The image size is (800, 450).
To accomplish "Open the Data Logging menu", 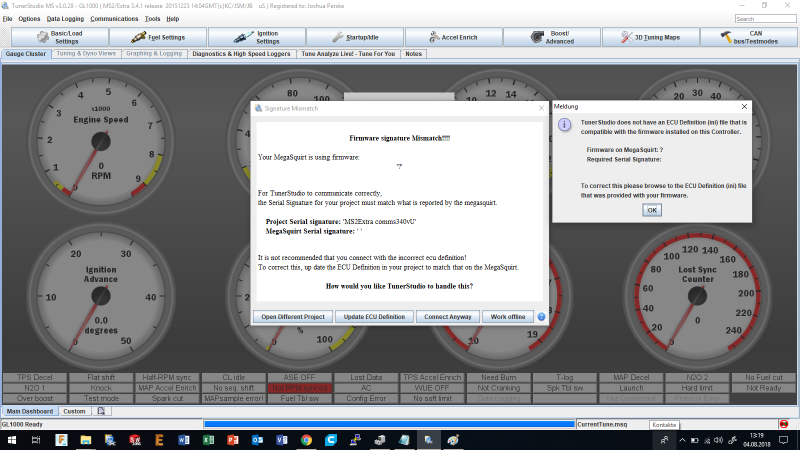I will (66, 19).
